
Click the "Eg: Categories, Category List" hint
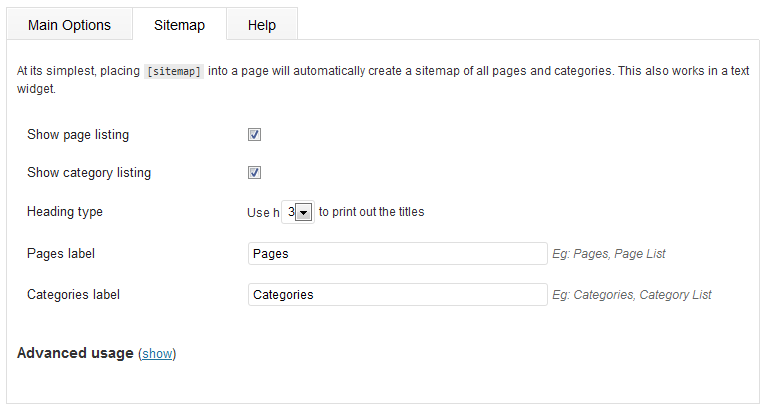pos(632,295)
